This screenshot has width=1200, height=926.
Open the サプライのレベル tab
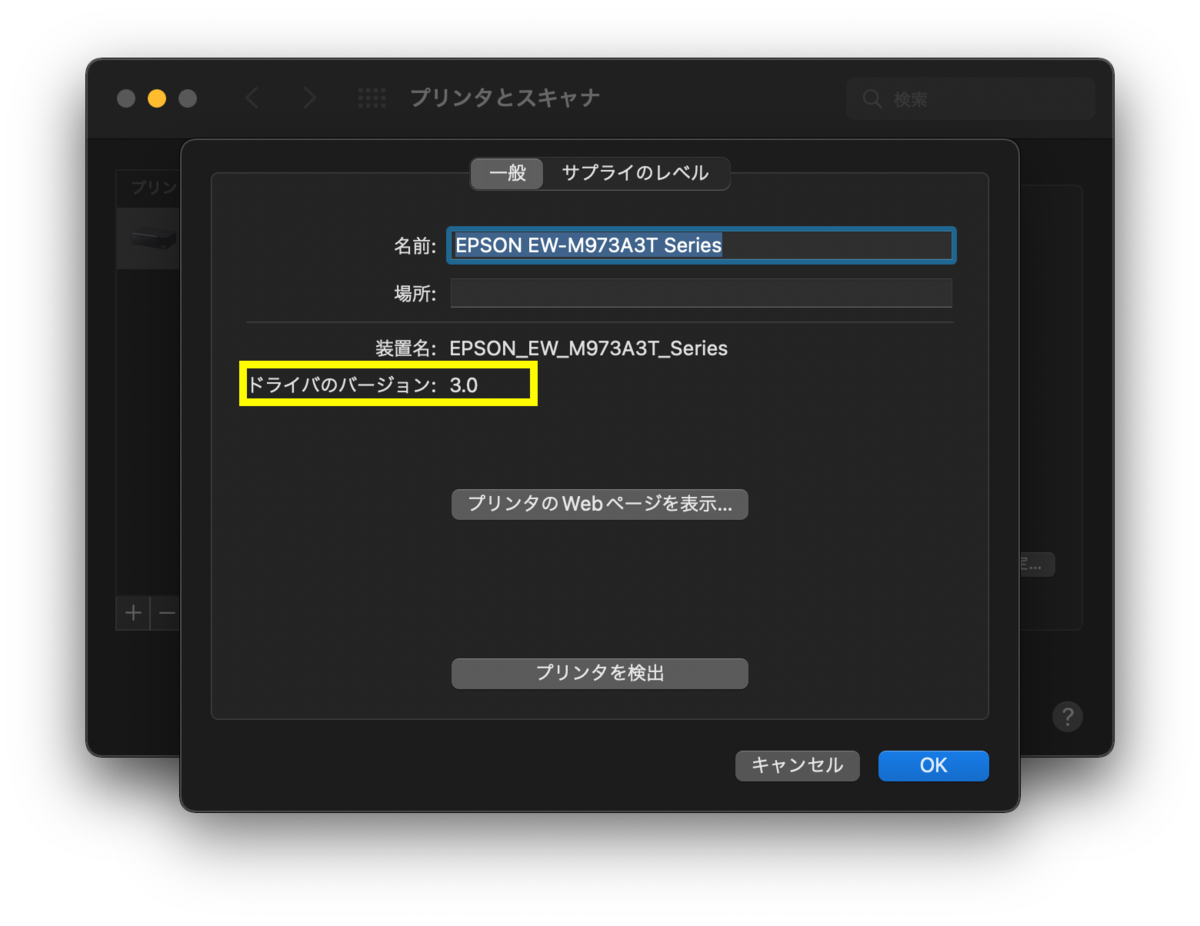(x=635, y=173)
